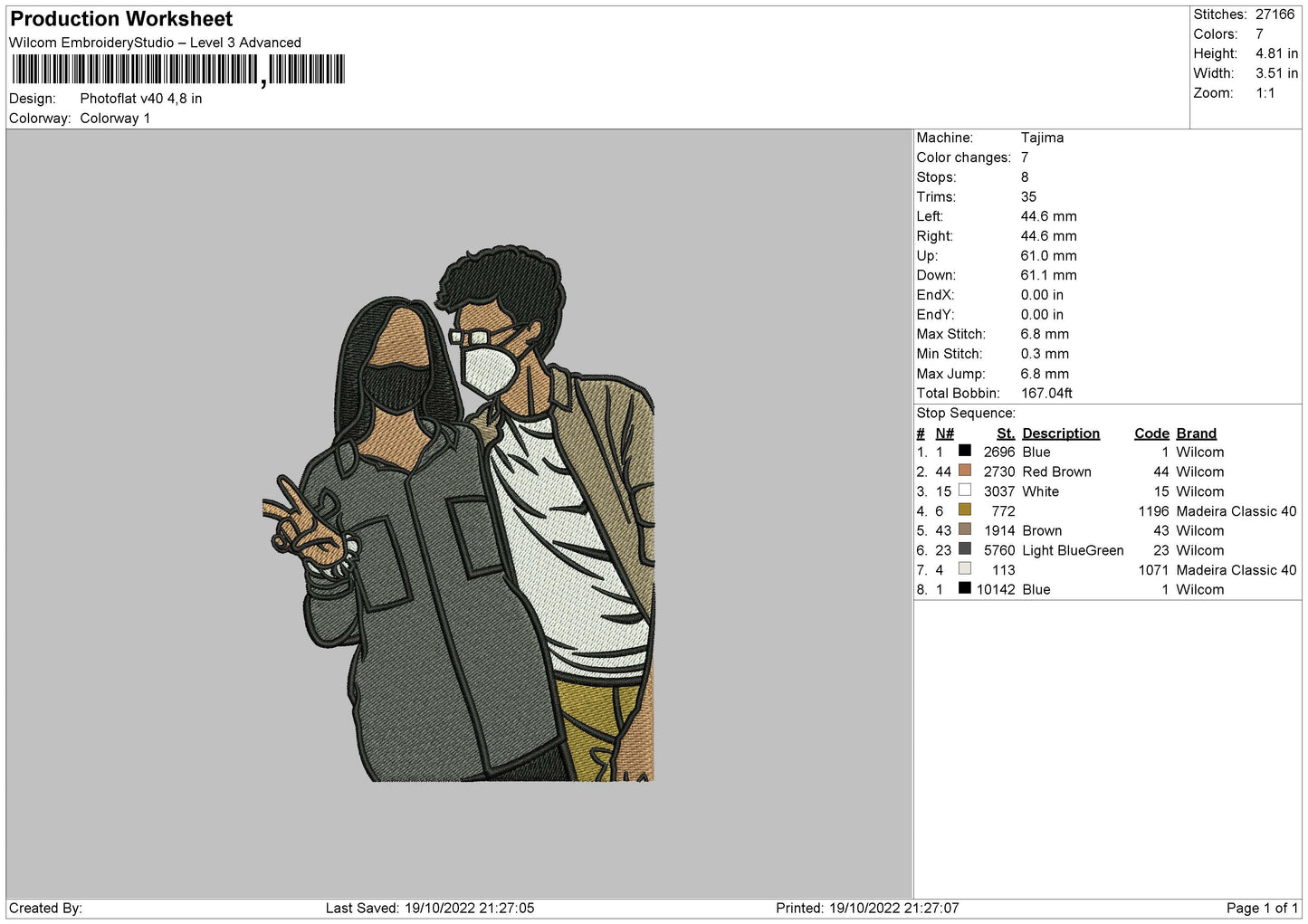The height and width of the screenshot is (924, 1308).
Task: Click the 'Light BlueGreen' description text
Action: click(1073, 550)
